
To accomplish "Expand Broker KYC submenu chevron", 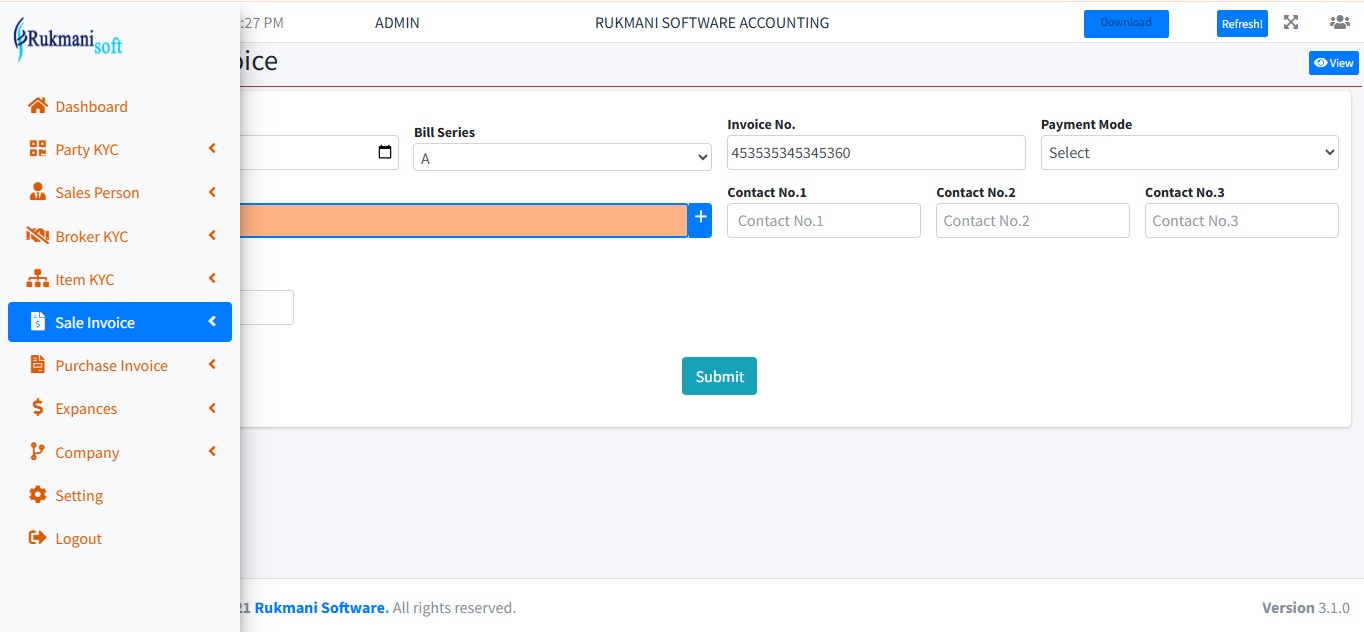I will (x=212, y=236).
